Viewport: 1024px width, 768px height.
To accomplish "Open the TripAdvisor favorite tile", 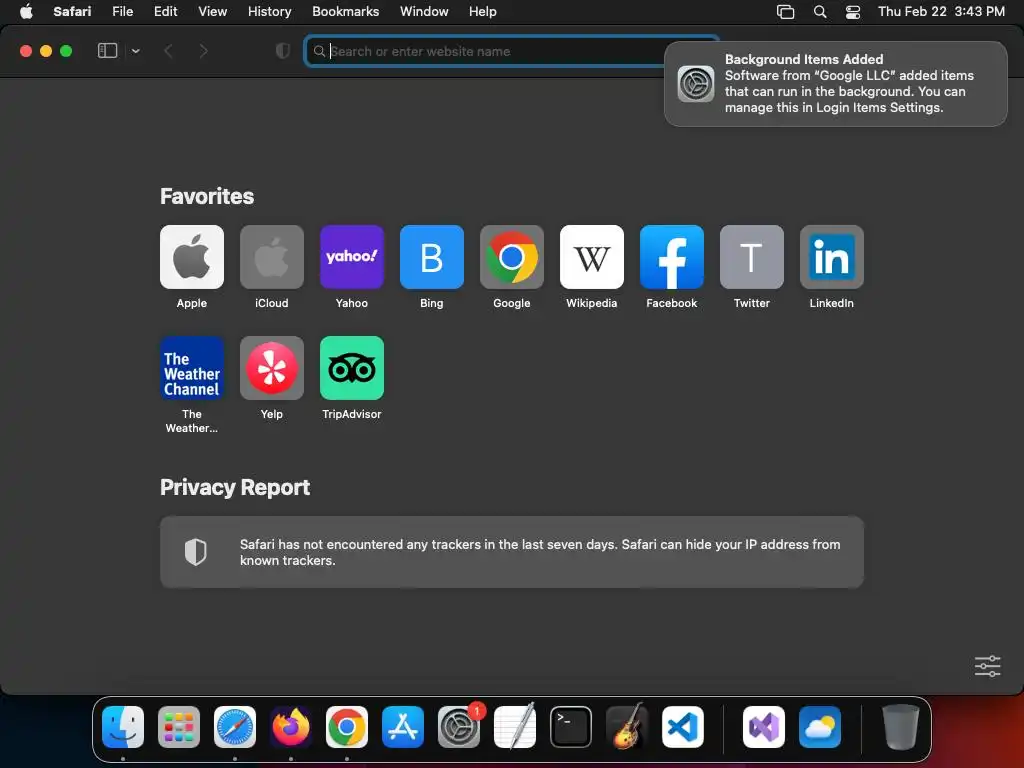I will tap(351, 368).
